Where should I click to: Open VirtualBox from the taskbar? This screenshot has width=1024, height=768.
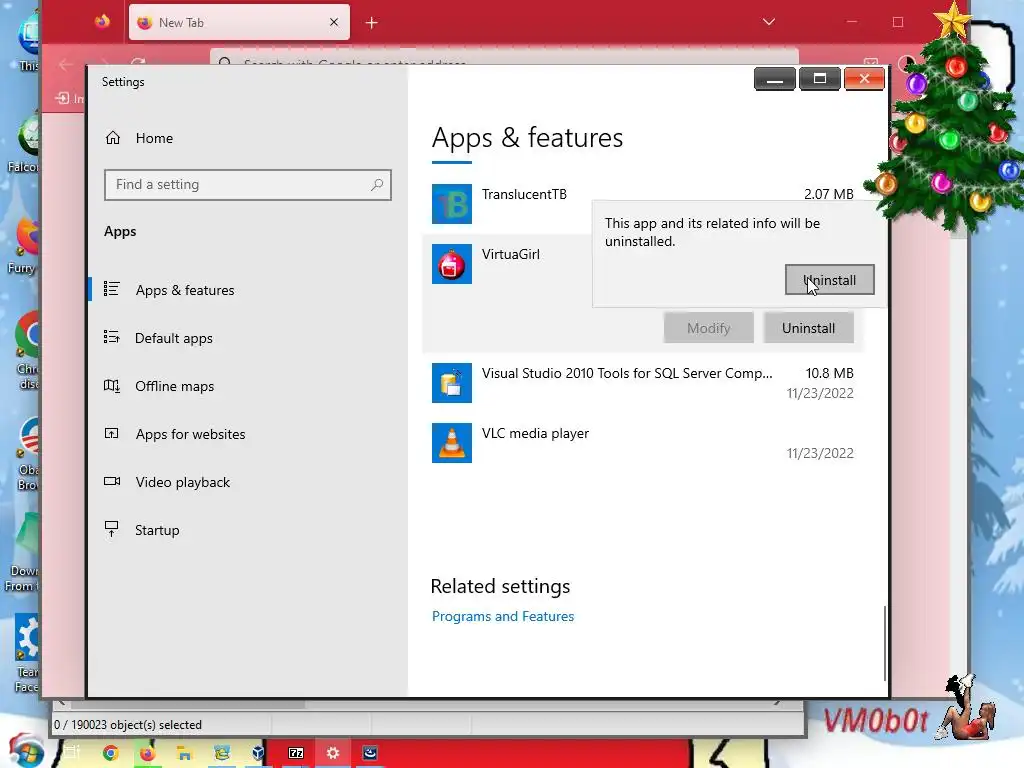(259, 753)
